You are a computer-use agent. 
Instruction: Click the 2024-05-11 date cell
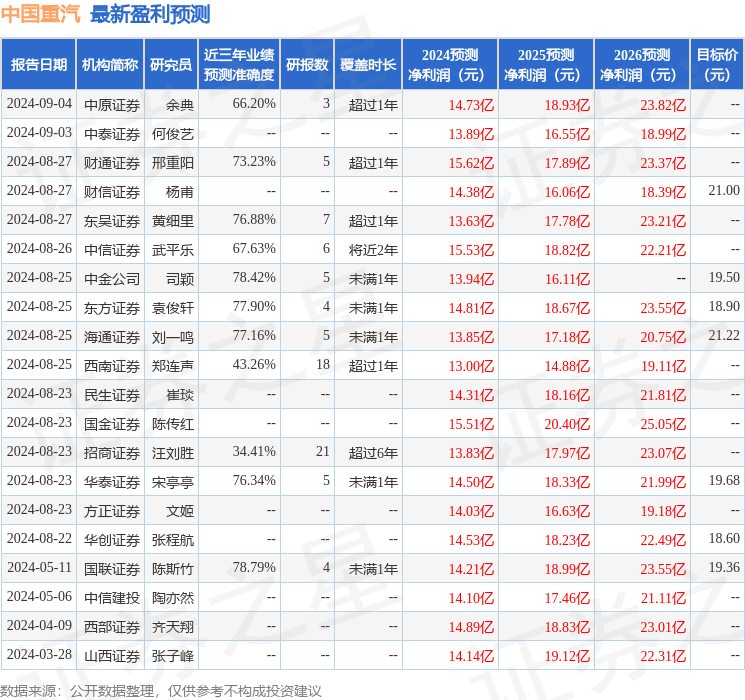click(39, 567)
